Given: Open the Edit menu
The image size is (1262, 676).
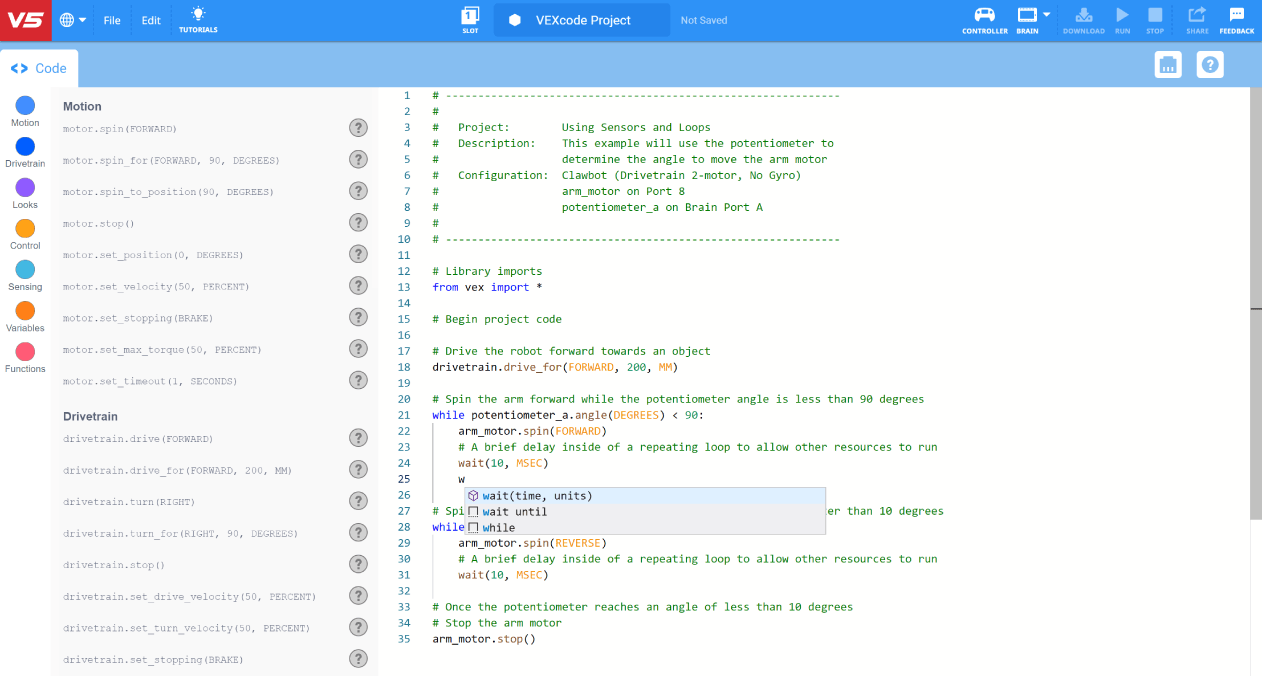Looking at the screenshot, I should (x=151, y=20).
